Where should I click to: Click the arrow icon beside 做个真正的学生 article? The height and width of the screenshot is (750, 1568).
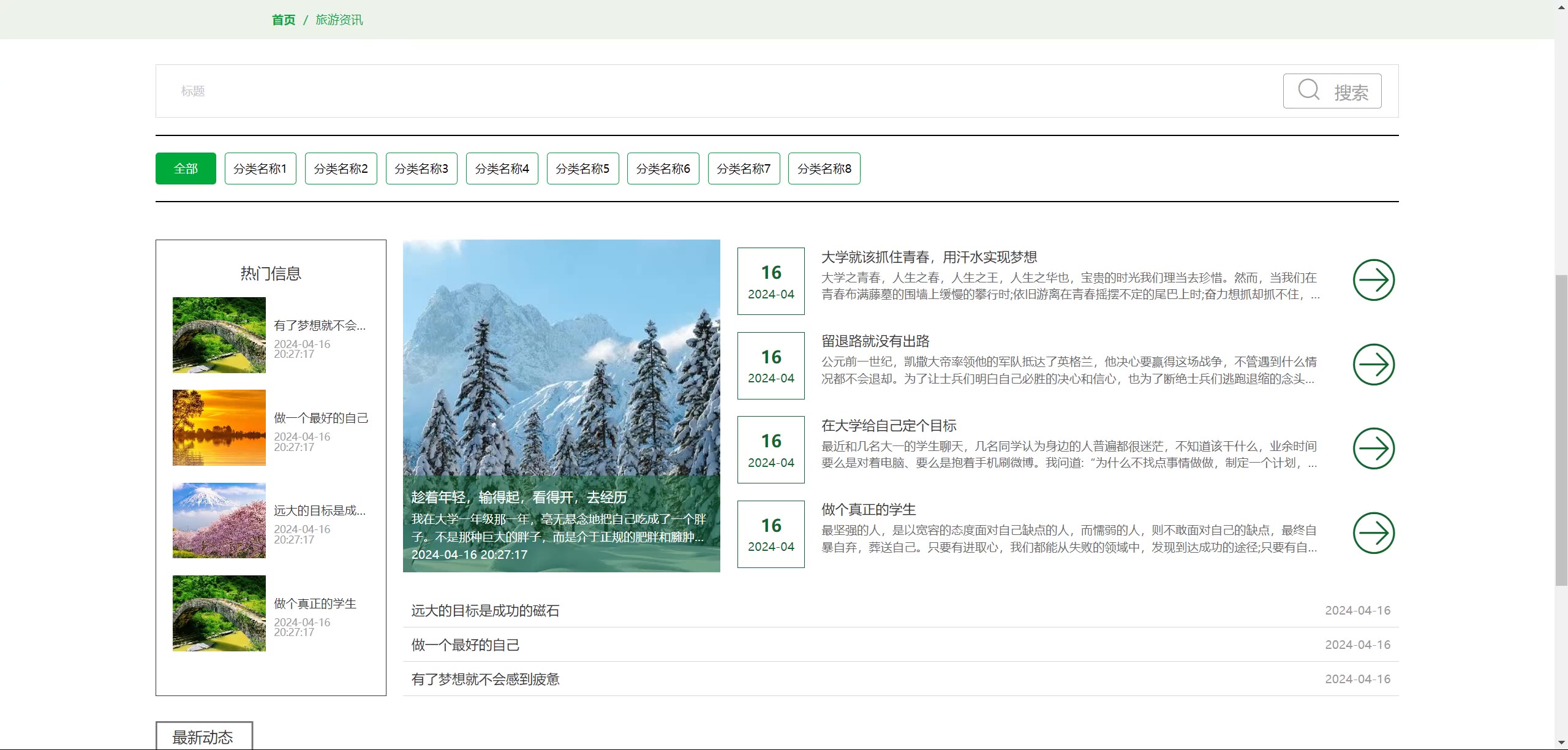(x=1373, y=533)
